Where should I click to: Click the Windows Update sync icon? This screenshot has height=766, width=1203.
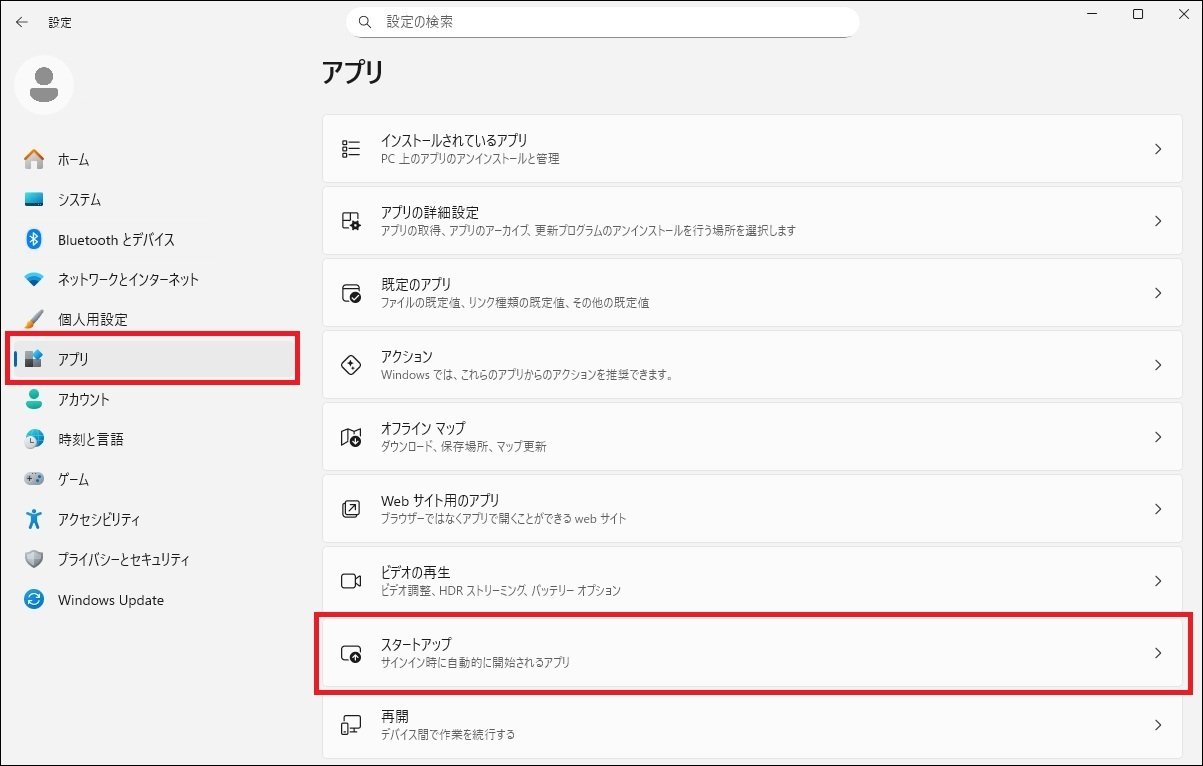pos(34,600)
